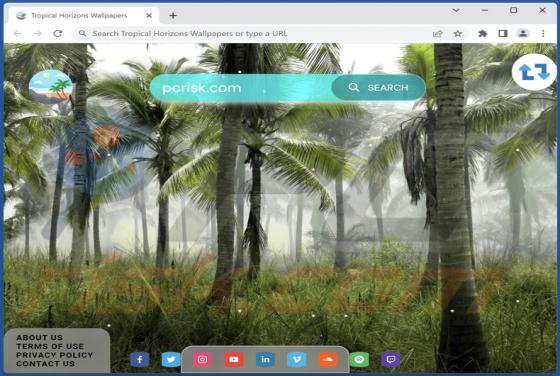Open the Chrome three-dot menu

[x=543, y=34]
